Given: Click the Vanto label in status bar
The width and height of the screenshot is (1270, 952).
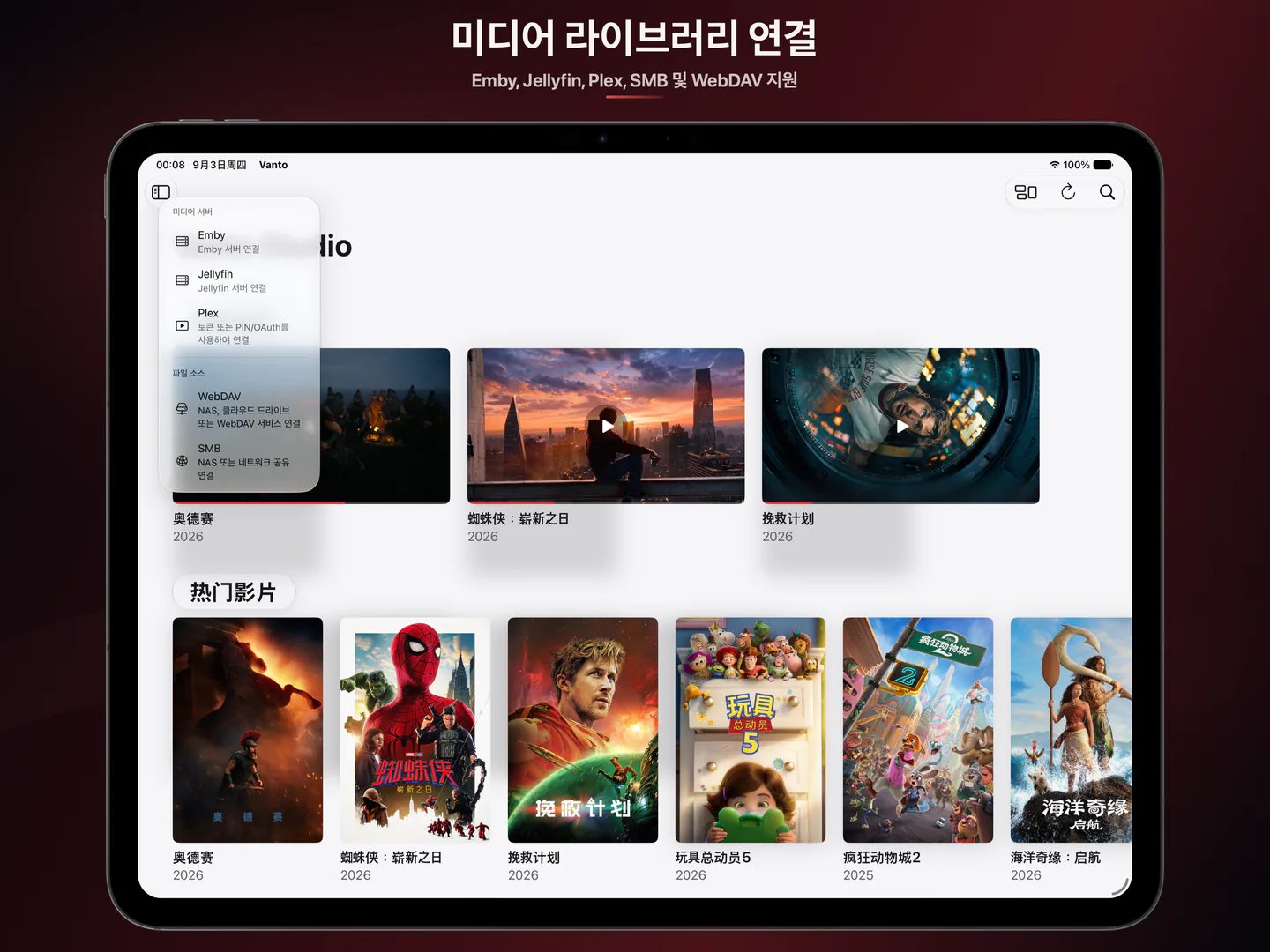Looking at the screenshot, I should pyautogui.click(x=273, y=165).
